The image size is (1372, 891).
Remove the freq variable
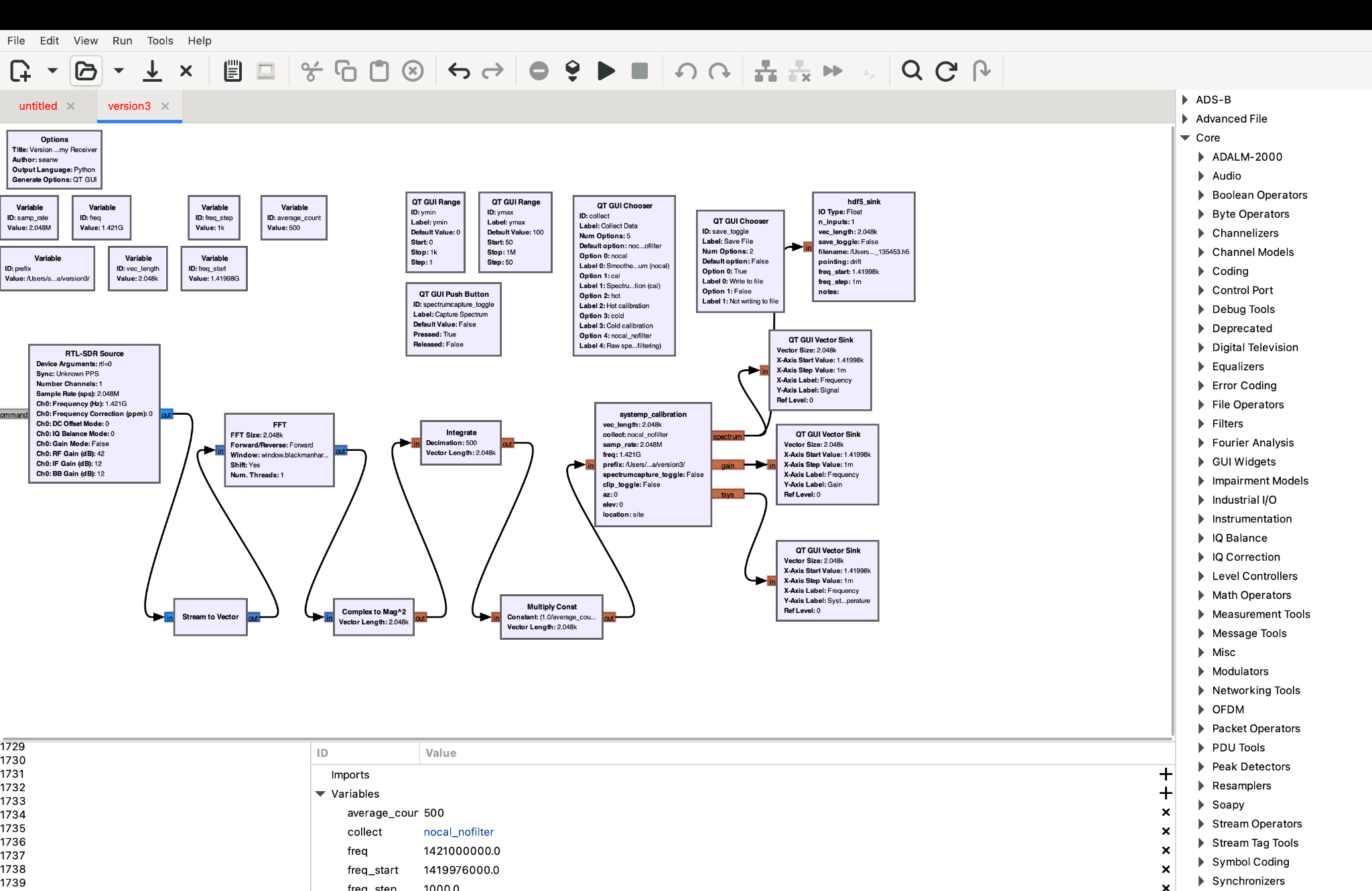(1166, 851)
